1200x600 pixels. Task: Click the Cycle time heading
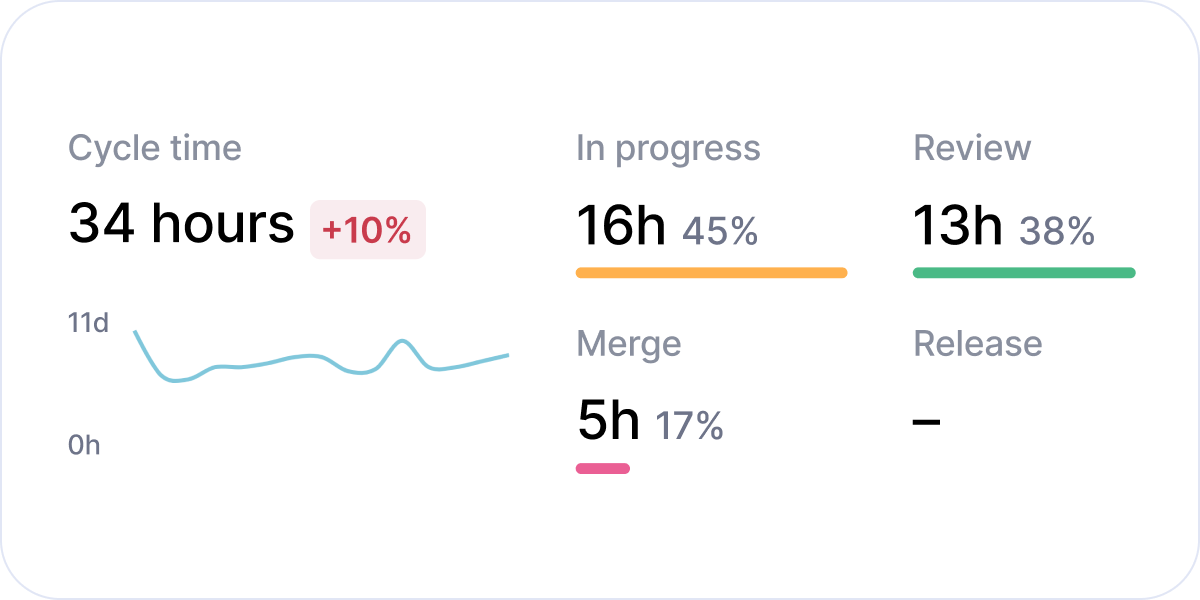(155, 149)
